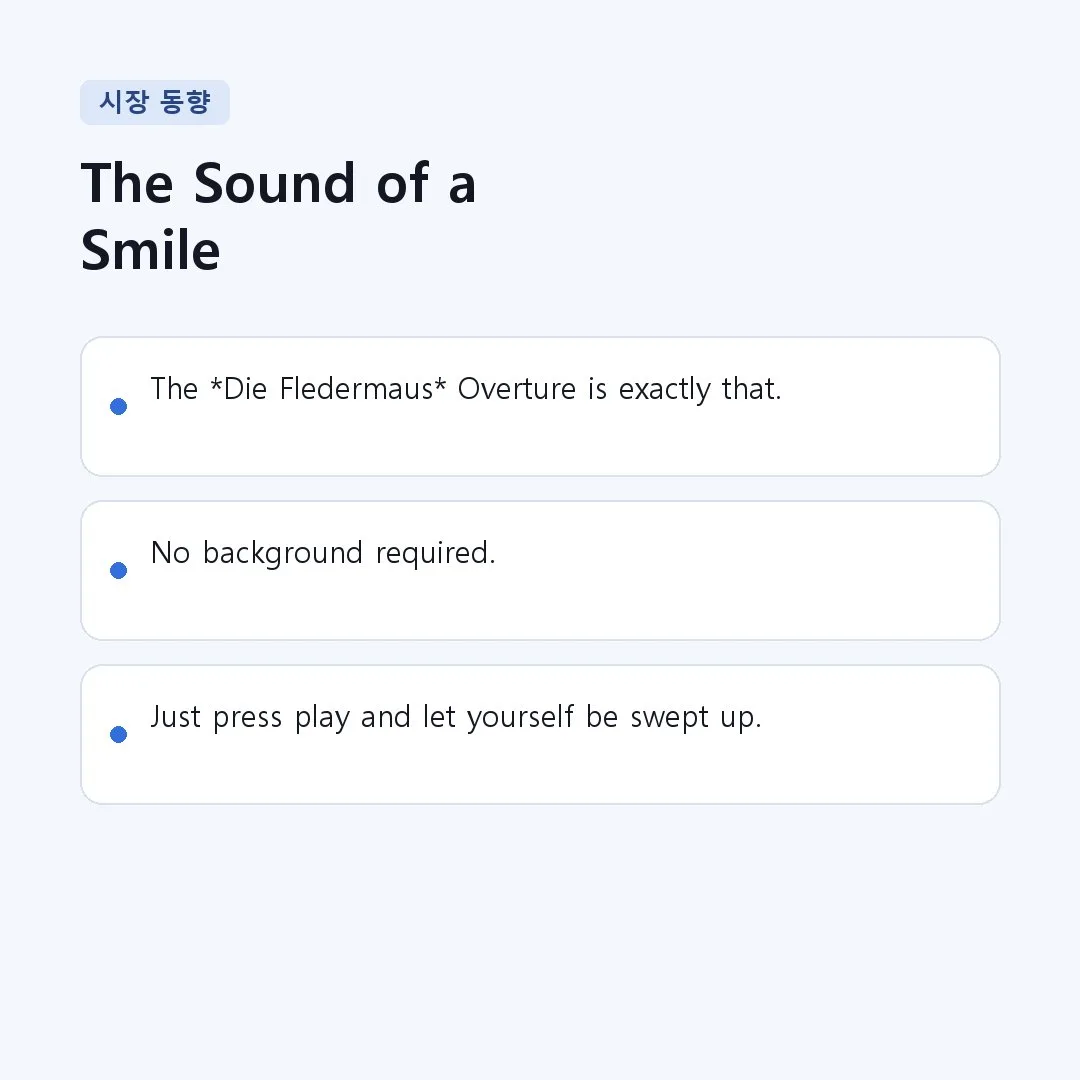Click the 시장 동향 tag badge
The image size is (1080, 1080).
pos(155,103)
